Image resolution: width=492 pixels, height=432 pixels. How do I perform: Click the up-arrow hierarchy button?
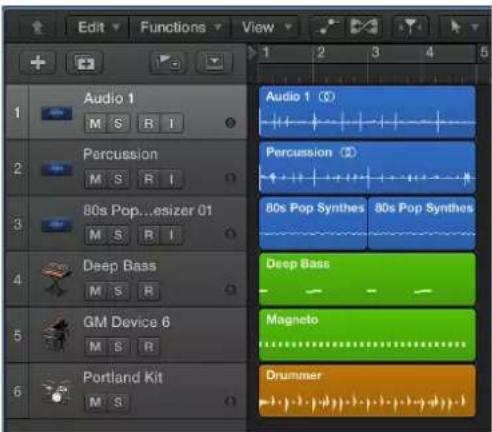(x=38, y=27)
